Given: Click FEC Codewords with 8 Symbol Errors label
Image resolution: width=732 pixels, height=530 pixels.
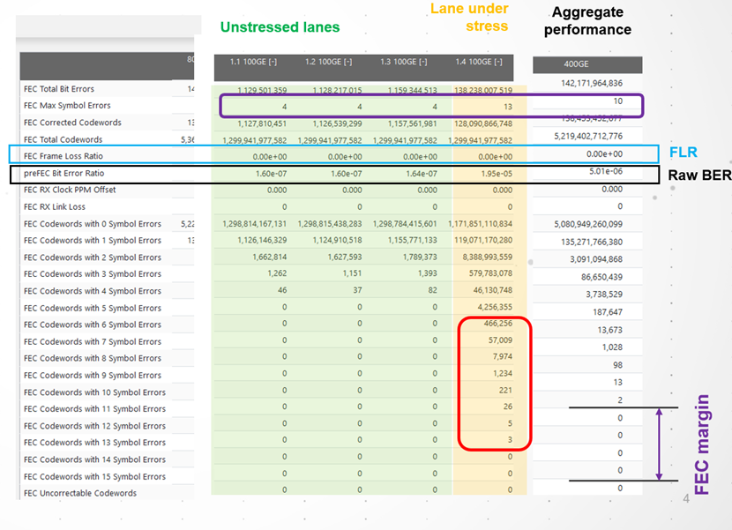Looking at the screenshot, I should (x=92, y=358).
